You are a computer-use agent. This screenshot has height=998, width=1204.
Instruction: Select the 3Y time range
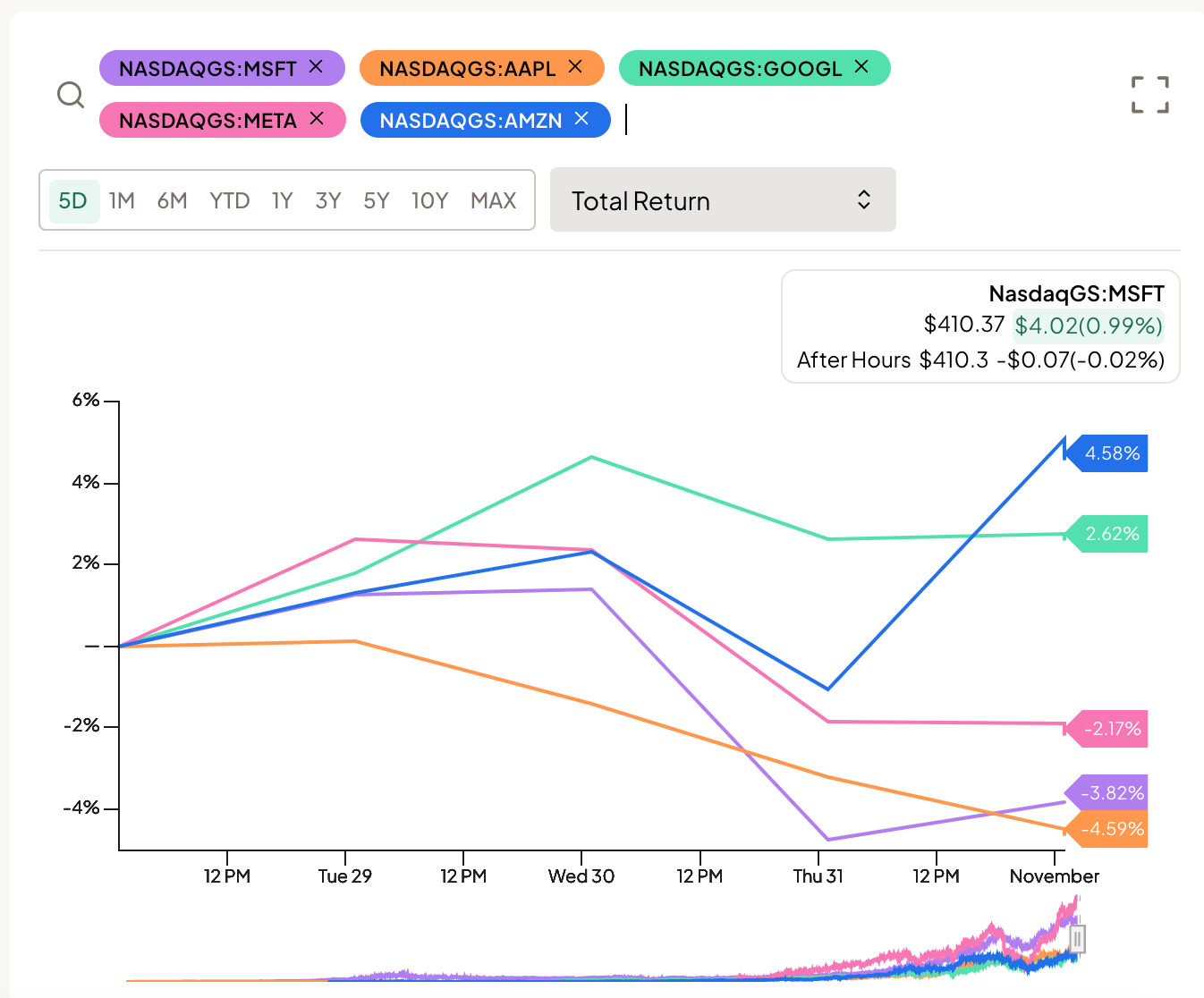(x=328, y=200)
